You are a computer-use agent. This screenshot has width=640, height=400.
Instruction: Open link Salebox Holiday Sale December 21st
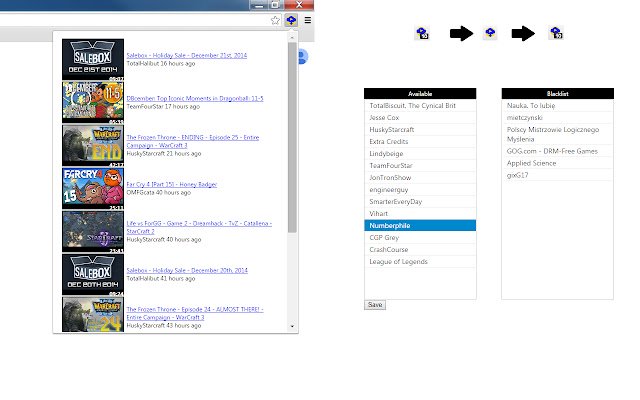pyautogui.click(x=187, y=56)
